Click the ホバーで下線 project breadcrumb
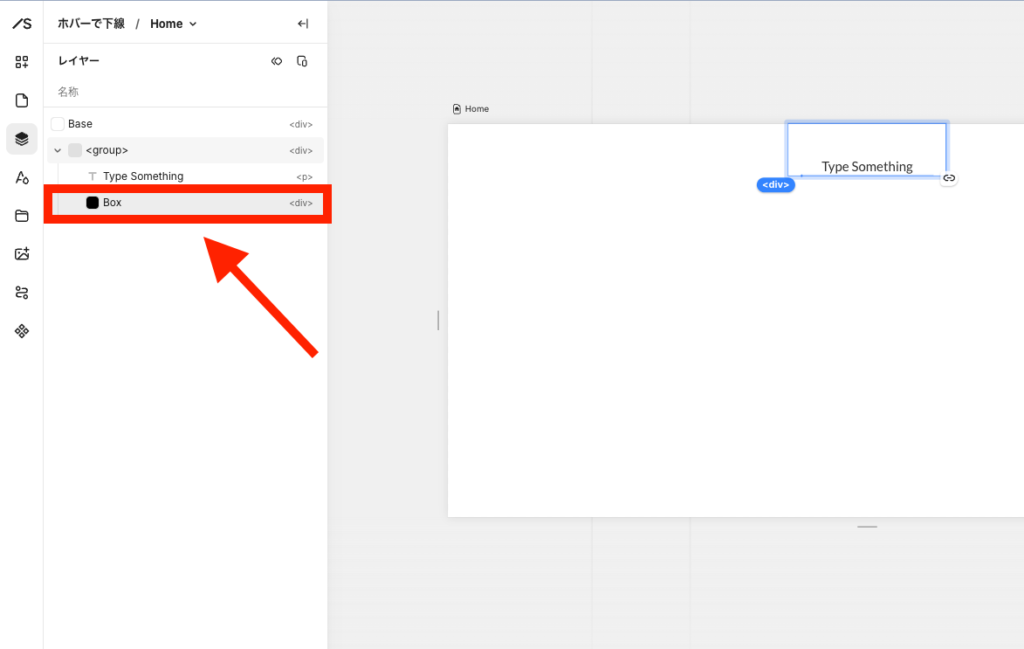Screen dimensions: 1024x649 point(91,24)
